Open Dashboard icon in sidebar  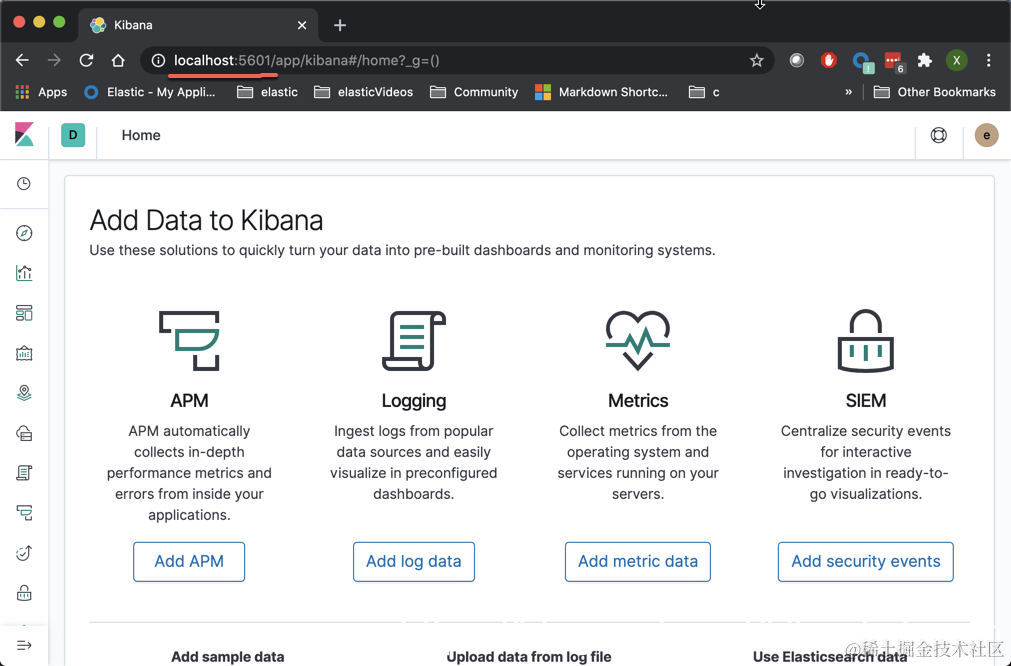(x=24, y=313)
